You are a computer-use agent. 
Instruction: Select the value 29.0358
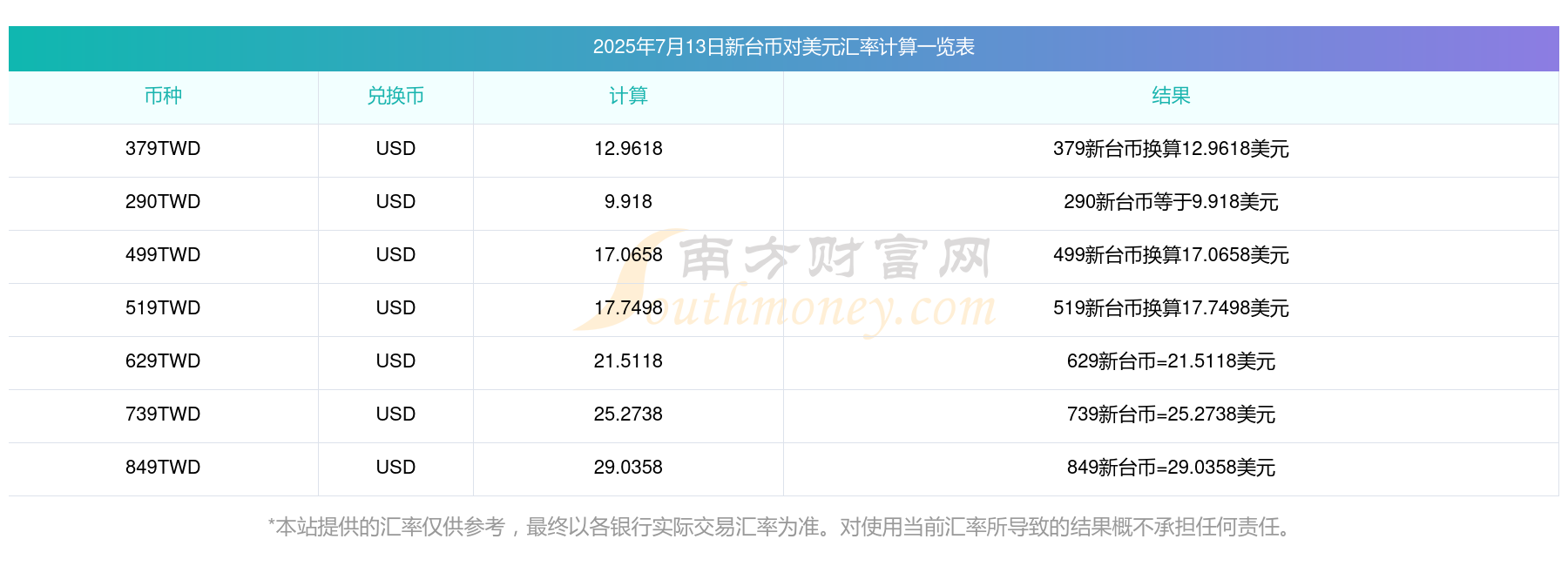pos(628,468)
